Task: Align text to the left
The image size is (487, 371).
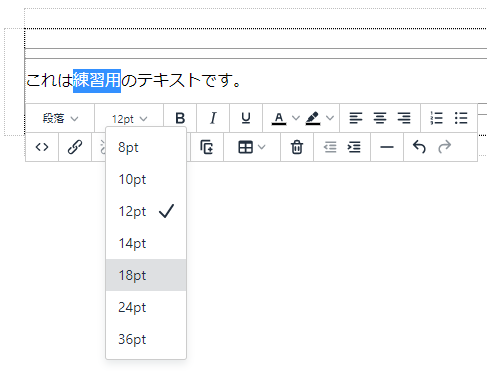Action: click(x=356, y=118)
